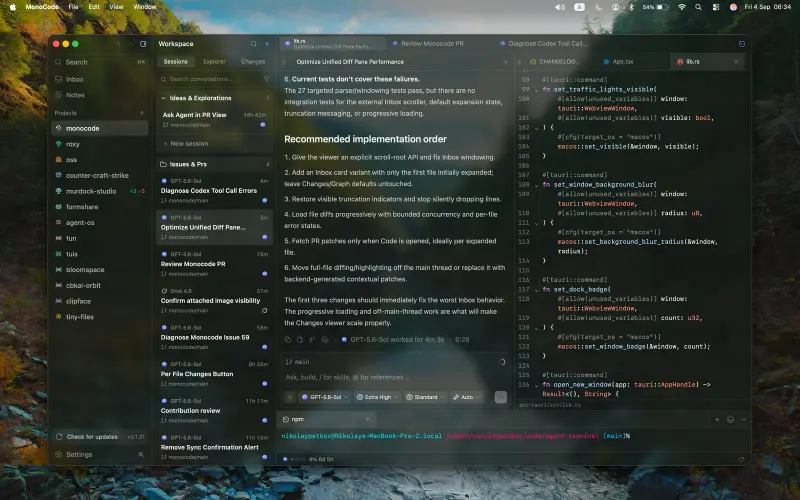Open the Confirm attached image visibility session
The width and height of the screenshot is (800, 500).
pos(214,301)
